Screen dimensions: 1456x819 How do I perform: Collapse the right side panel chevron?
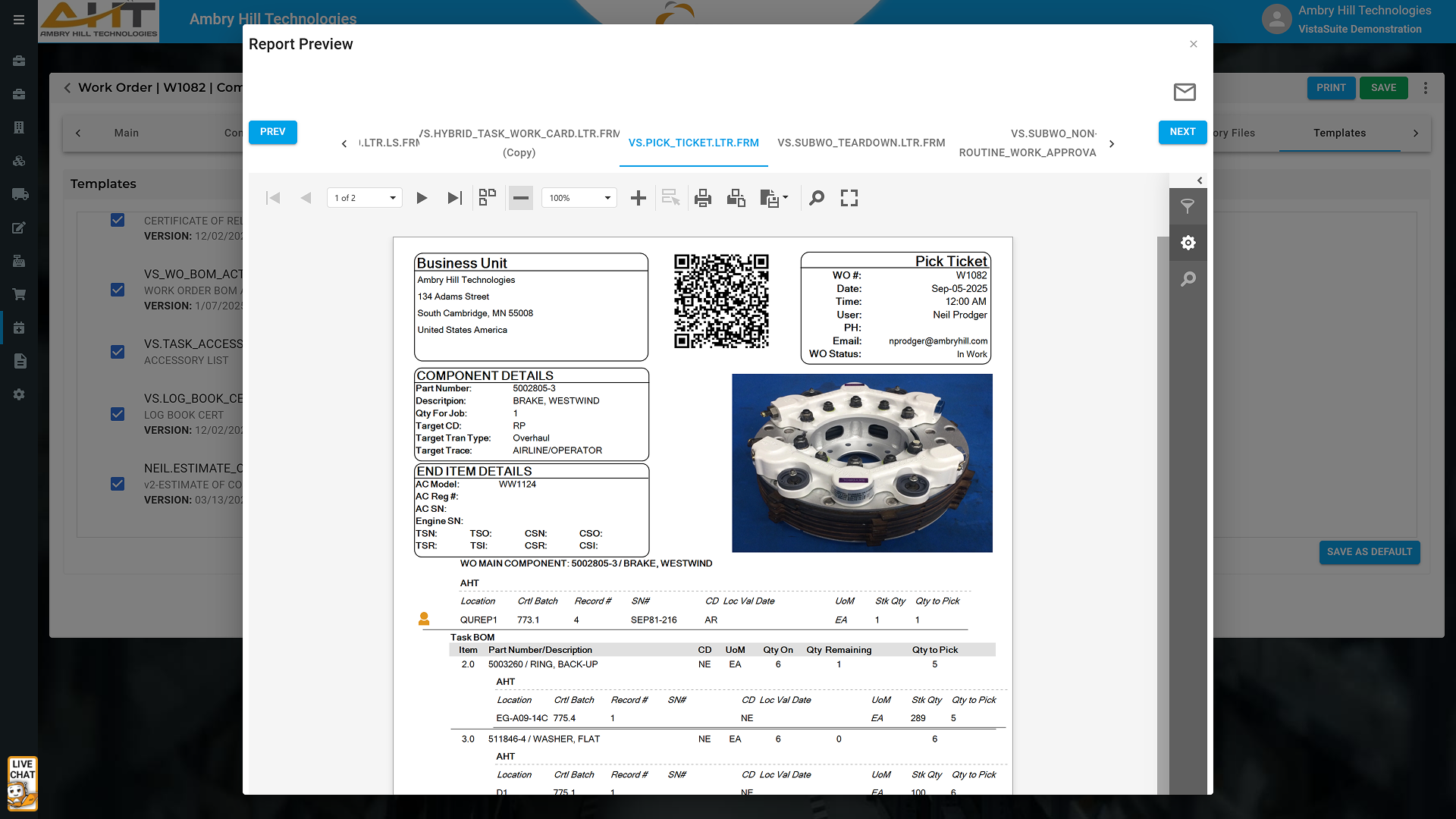coord(1200,180)
